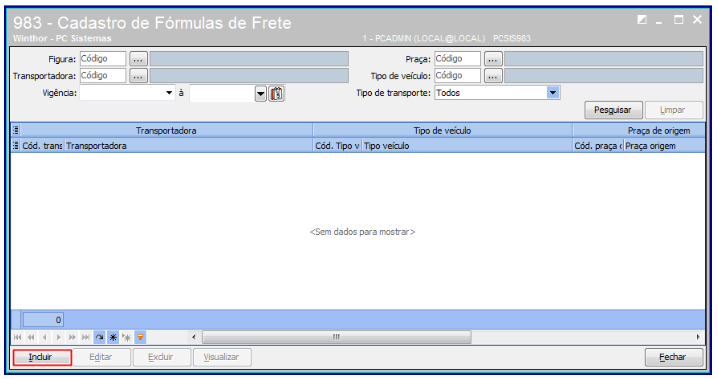
Task: Click the Praça Código input field
Action: [x=457, y=59]
